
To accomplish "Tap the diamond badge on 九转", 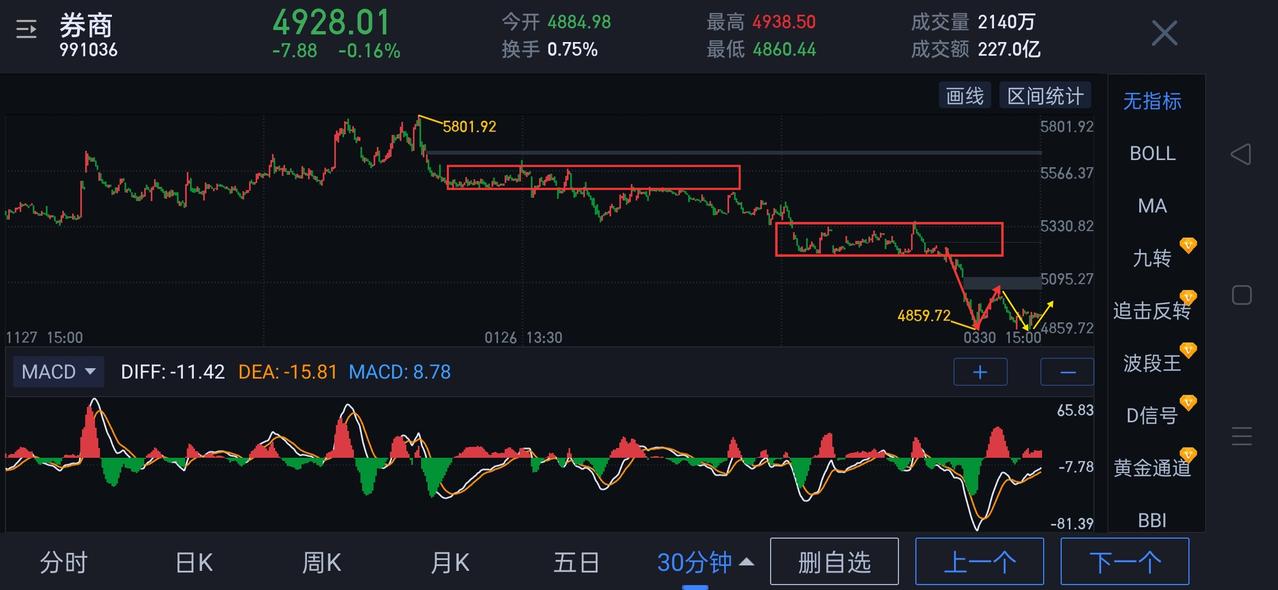I will click(1188, 245).
